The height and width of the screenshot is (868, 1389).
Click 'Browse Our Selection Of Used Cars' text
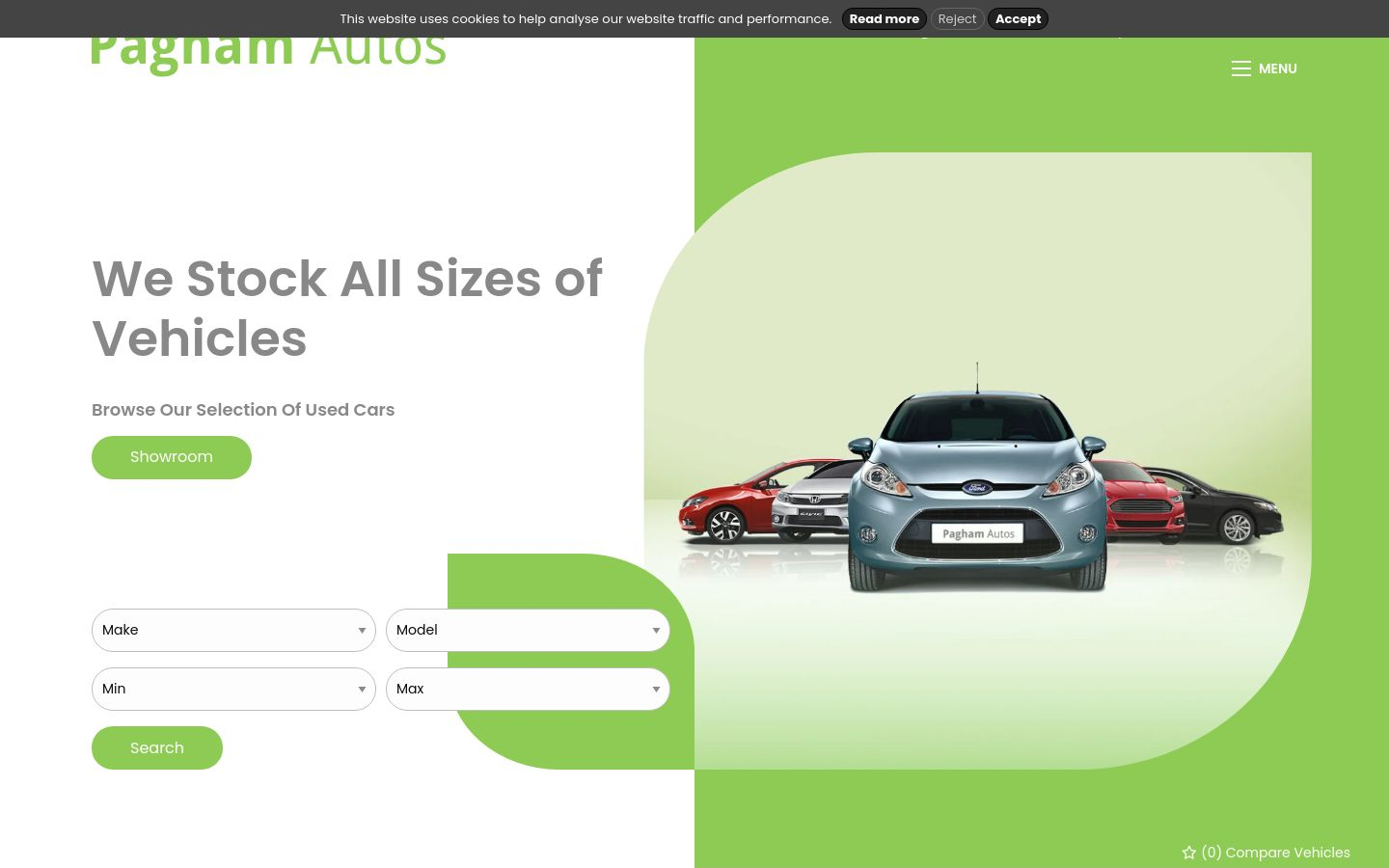tap(243, 410)
